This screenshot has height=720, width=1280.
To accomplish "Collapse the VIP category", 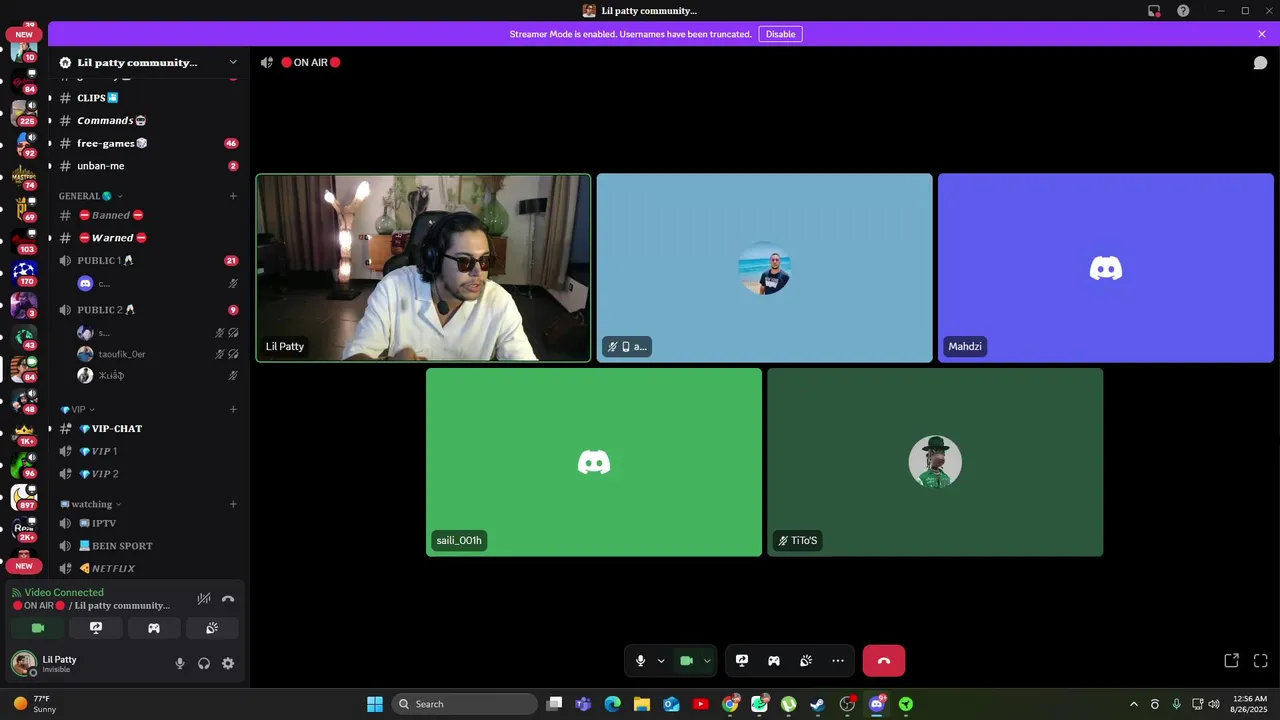I will (x=78, y=409).
